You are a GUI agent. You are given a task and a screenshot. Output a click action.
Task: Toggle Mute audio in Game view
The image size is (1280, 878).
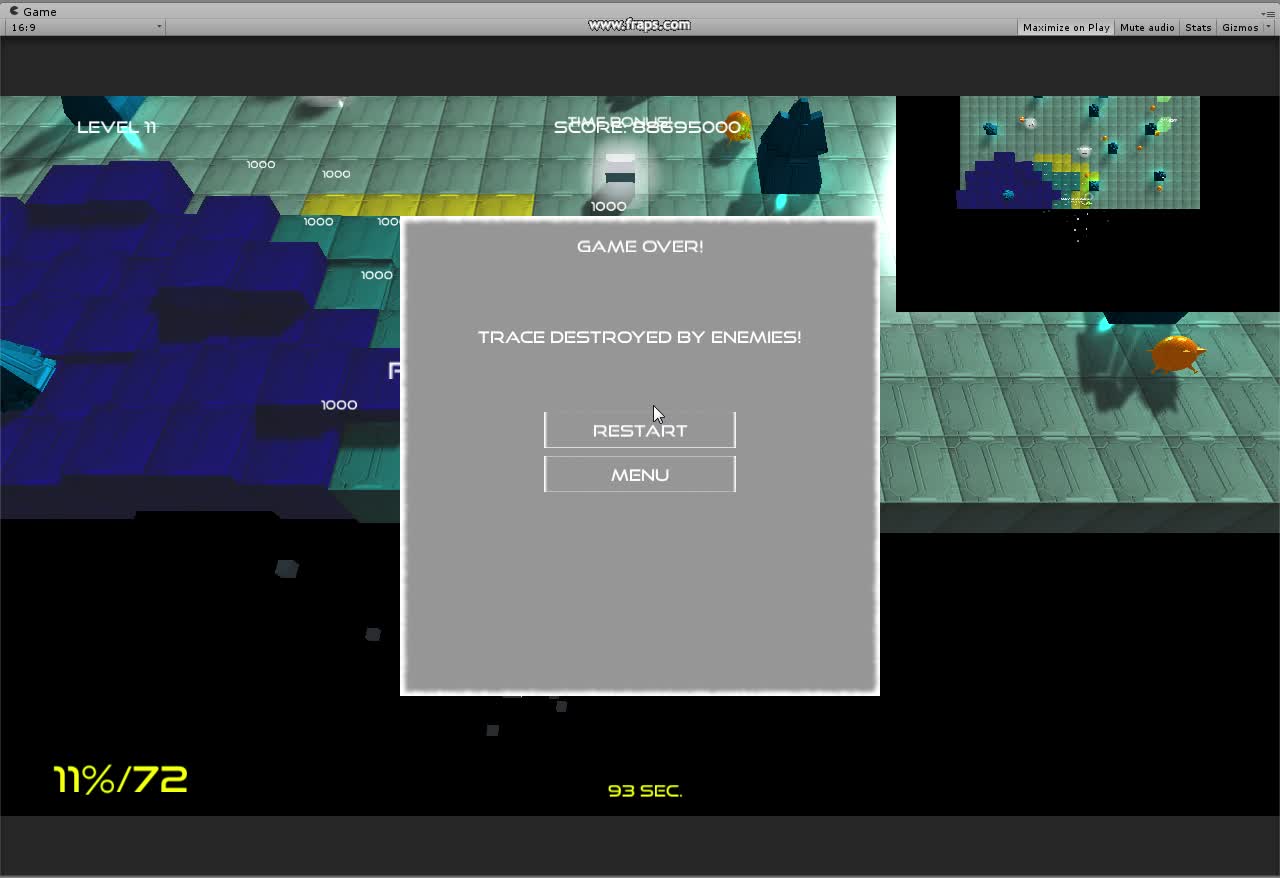[1147, 27]
